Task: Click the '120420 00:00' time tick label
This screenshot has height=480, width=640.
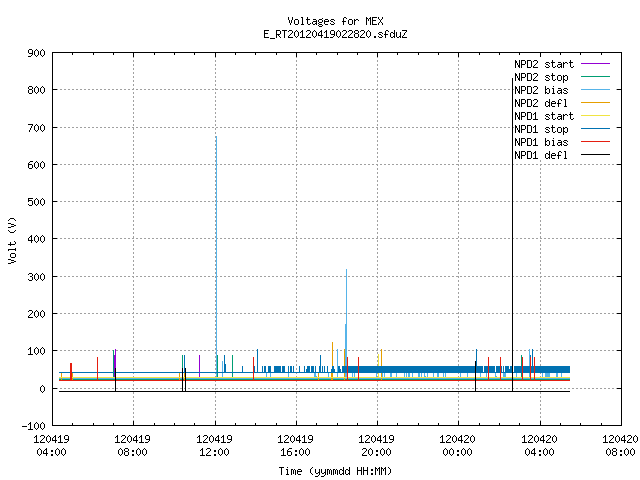Action: [x=458, y=446]
